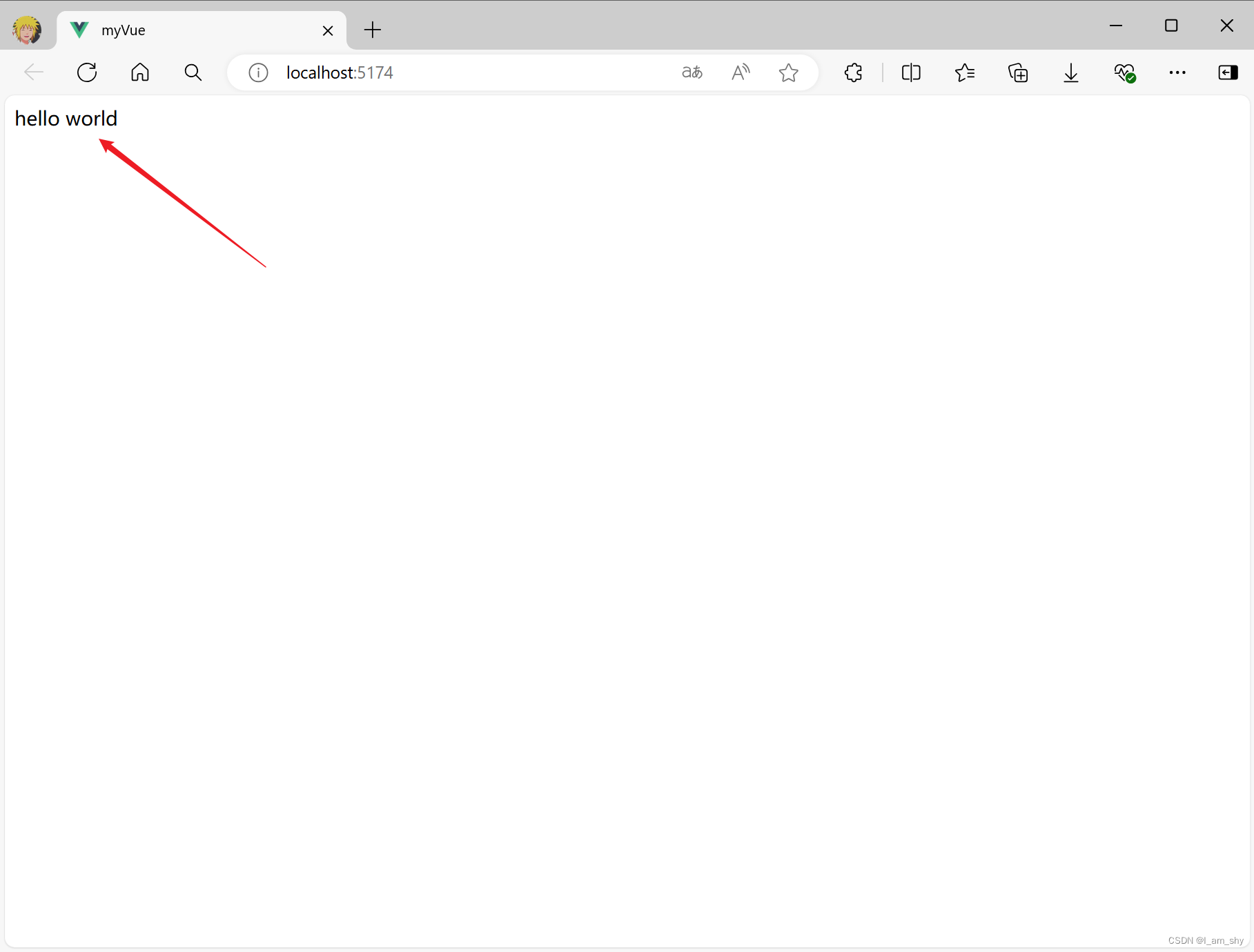Open the Extensions puzzle icon
This screenshot has height=952, width=1254.
(x=854, y=72)
